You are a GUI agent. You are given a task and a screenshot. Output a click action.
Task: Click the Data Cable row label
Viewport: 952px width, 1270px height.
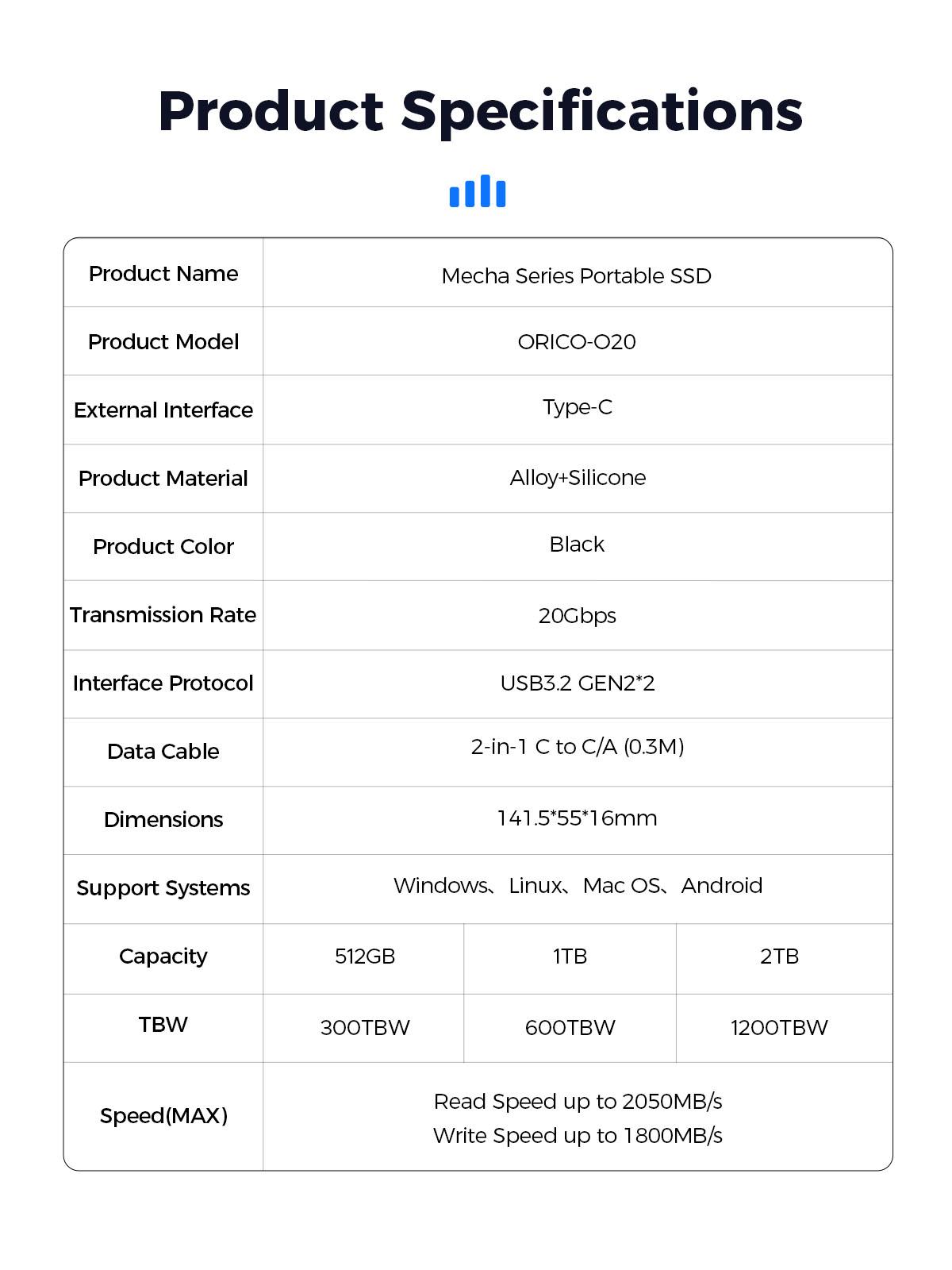point(163,752)
